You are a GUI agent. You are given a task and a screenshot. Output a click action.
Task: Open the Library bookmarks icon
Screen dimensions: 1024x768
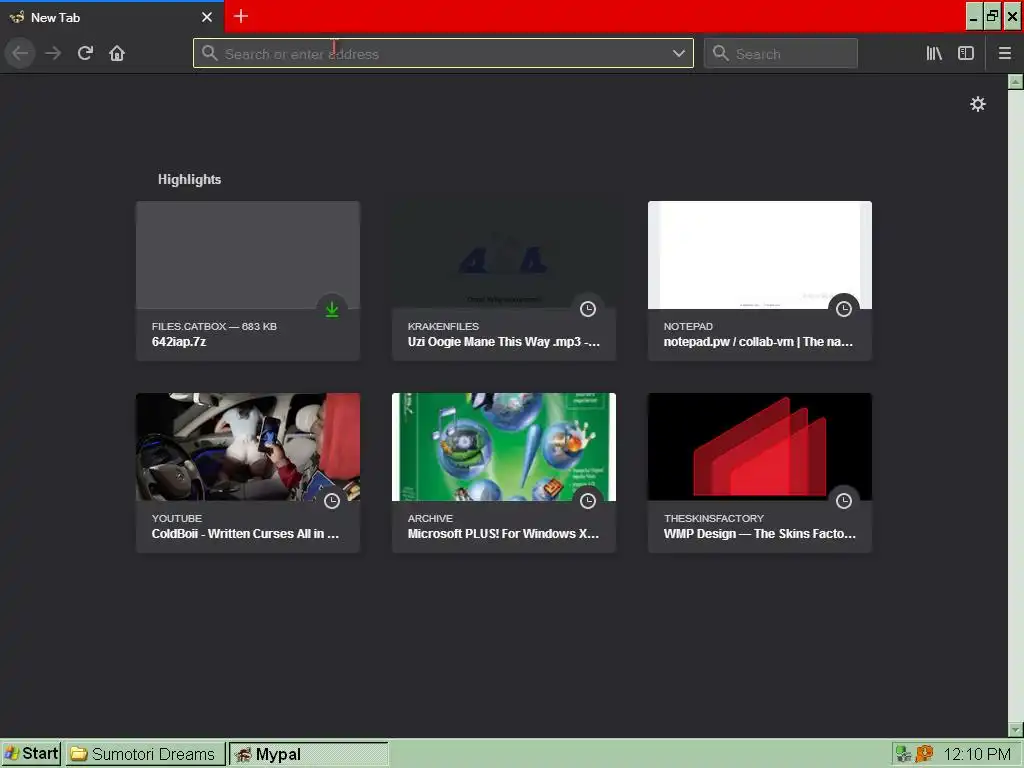[x=934, y=54]
